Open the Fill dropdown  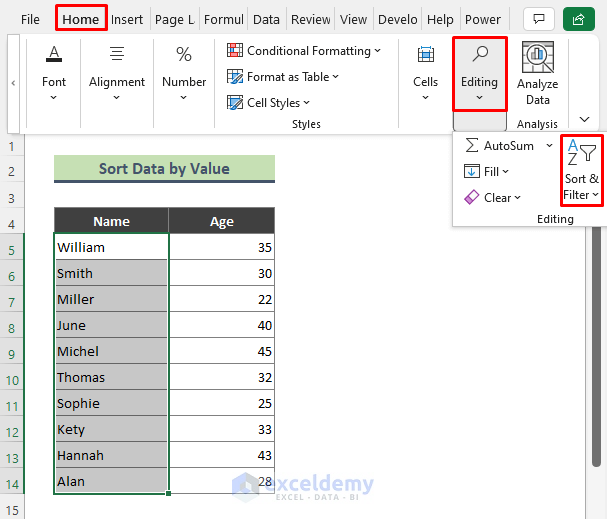click(x=505, y=172)
